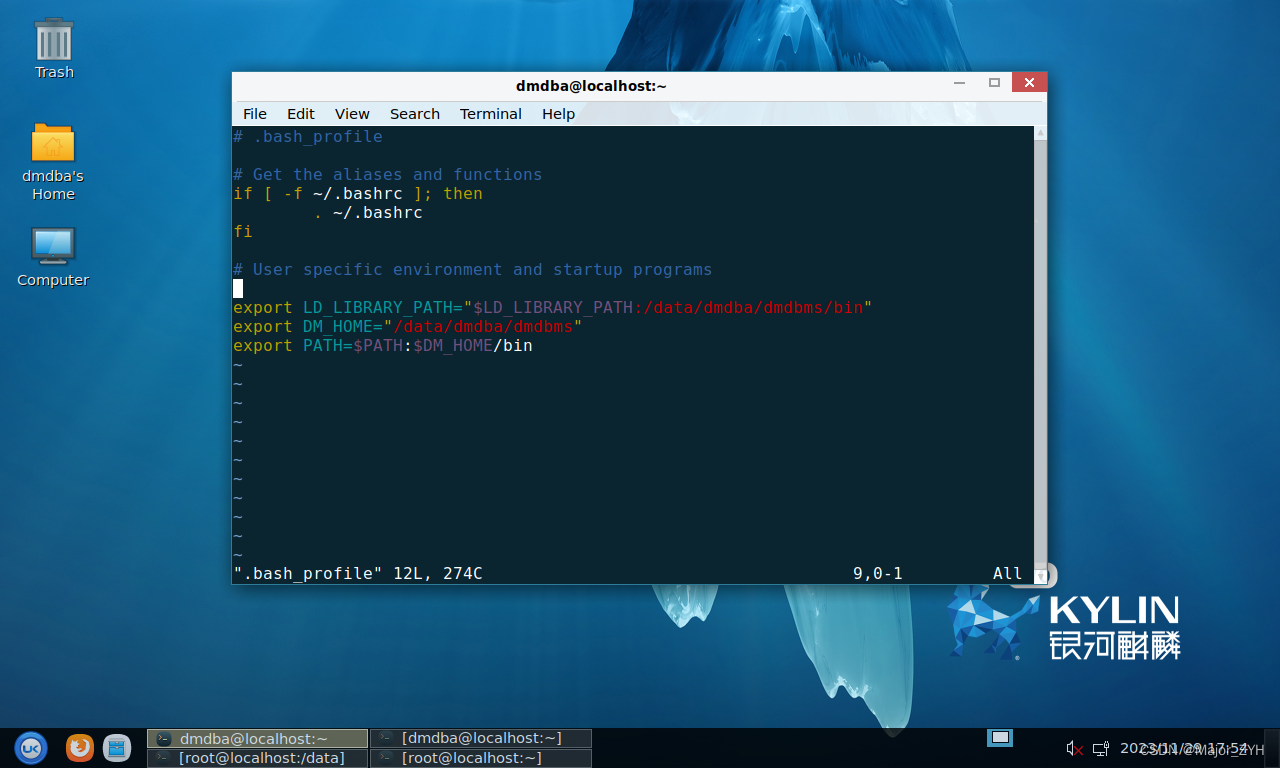1280x768 pixels.
Task: Launch Firefox from the taskbar
Action: tap(80, 747)
